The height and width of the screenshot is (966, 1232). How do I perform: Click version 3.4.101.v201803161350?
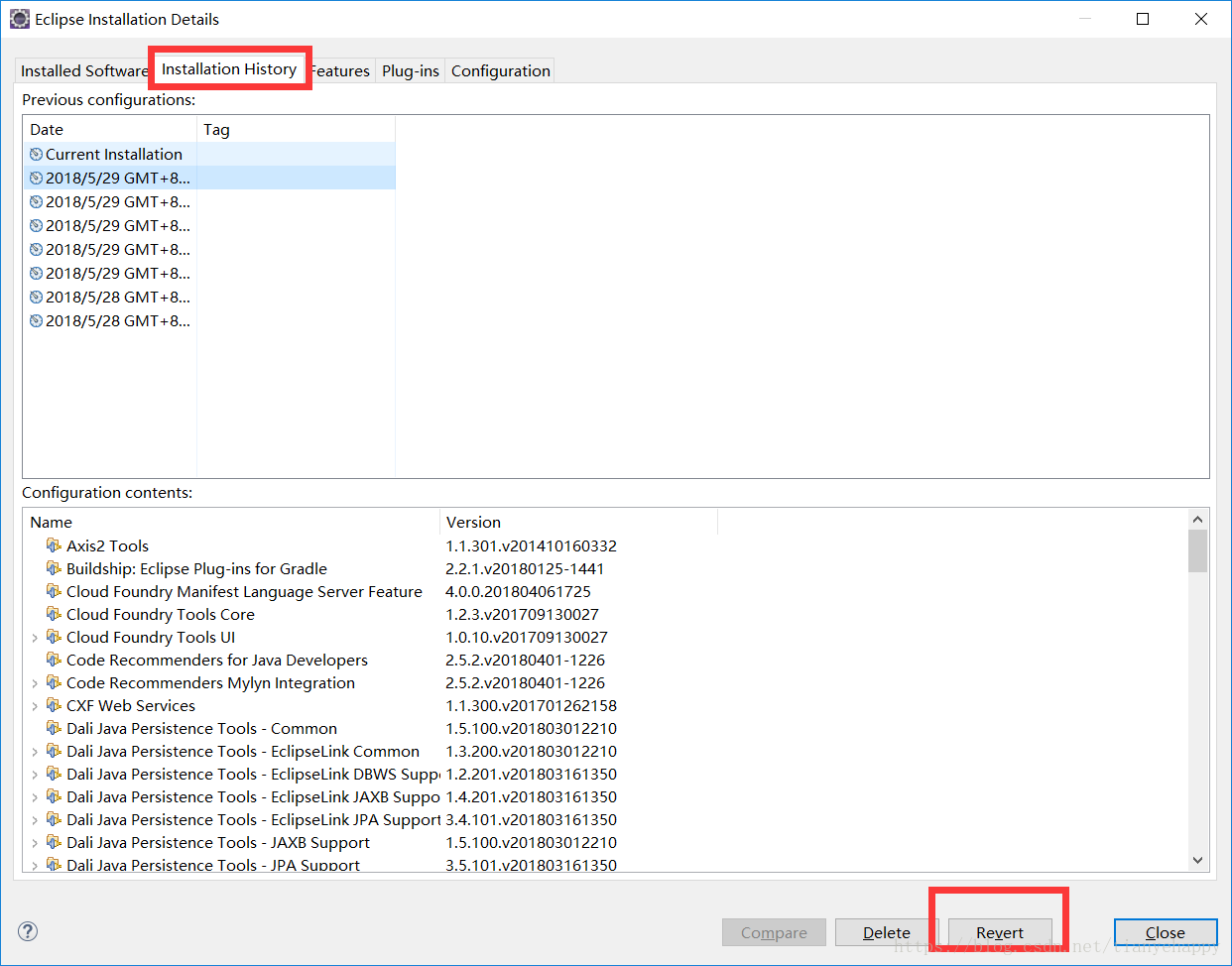point(531,819)
